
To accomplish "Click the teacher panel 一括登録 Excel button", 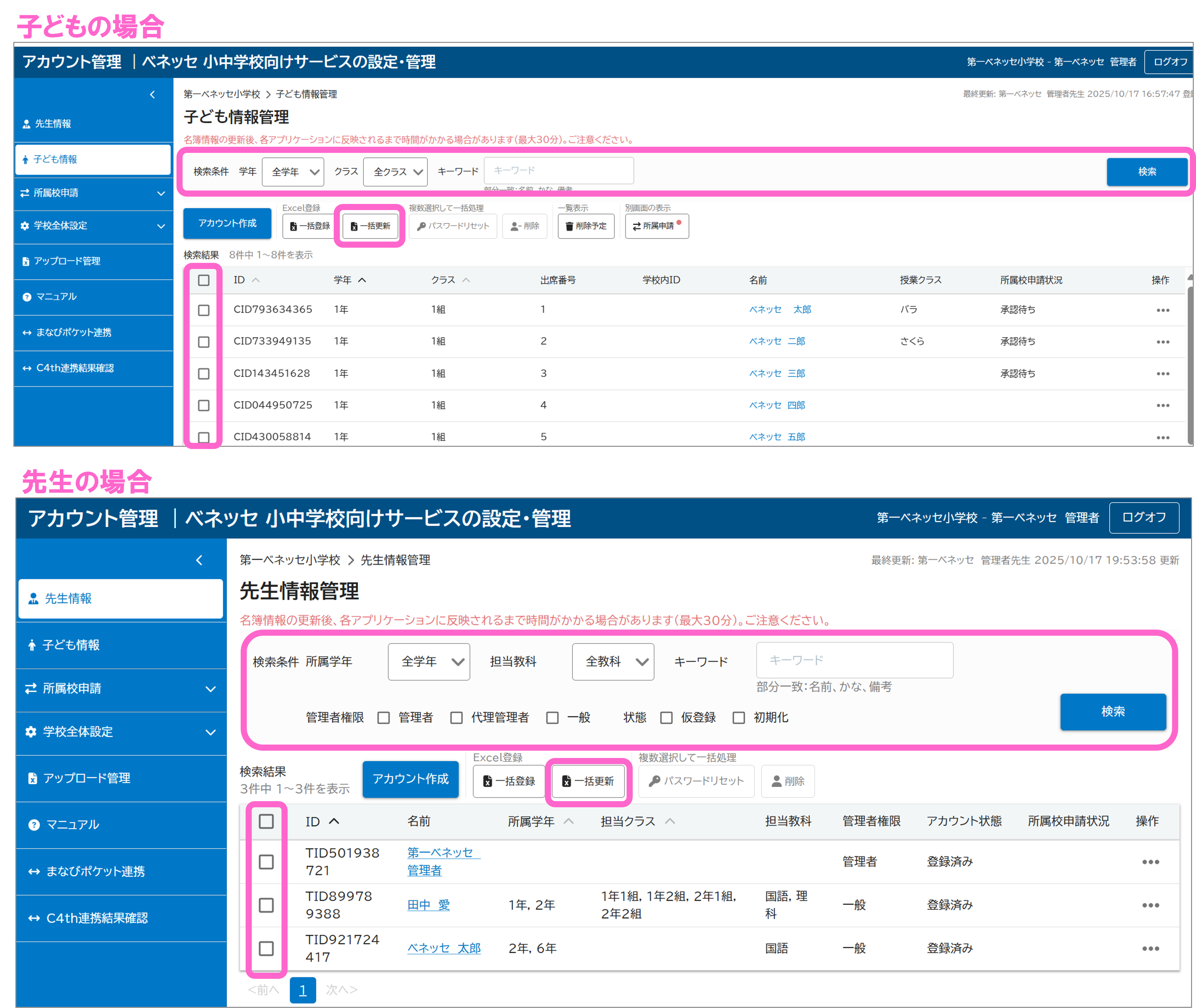I will (508, 781).
